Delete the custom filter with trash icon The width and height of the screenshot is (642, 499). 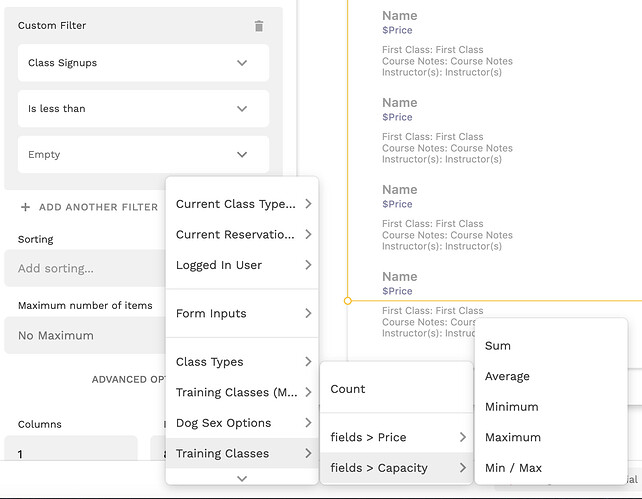coord(259,26)
